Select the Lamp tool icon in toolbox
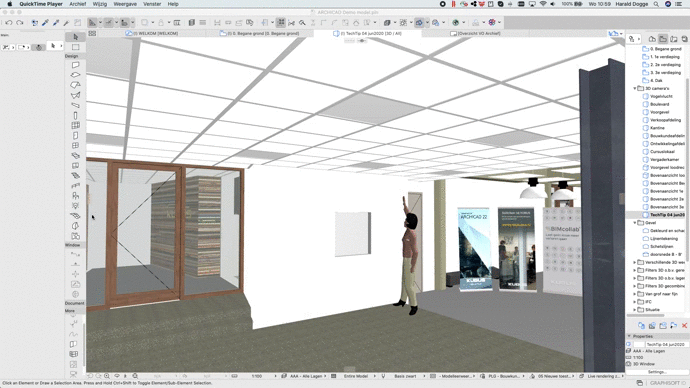690x388 pixels. click(75, 206)
